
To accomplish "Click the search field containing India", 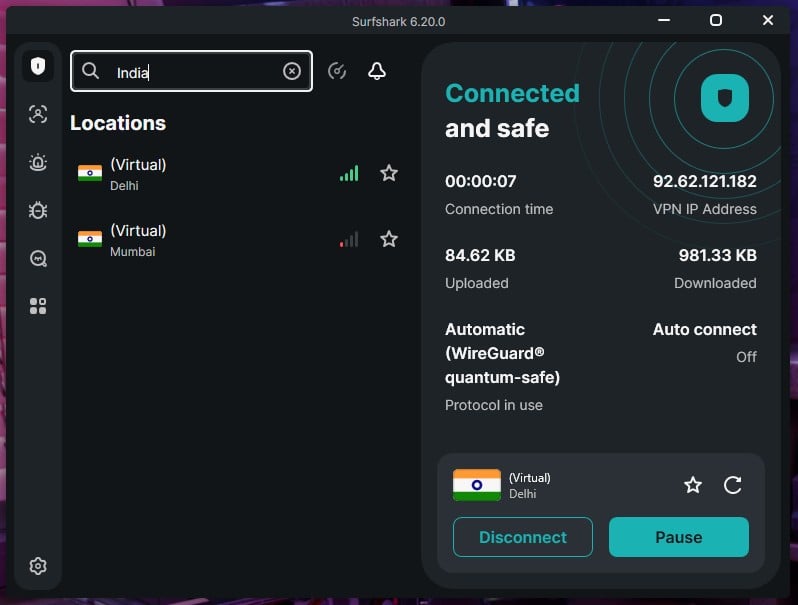I will (191, 71).
